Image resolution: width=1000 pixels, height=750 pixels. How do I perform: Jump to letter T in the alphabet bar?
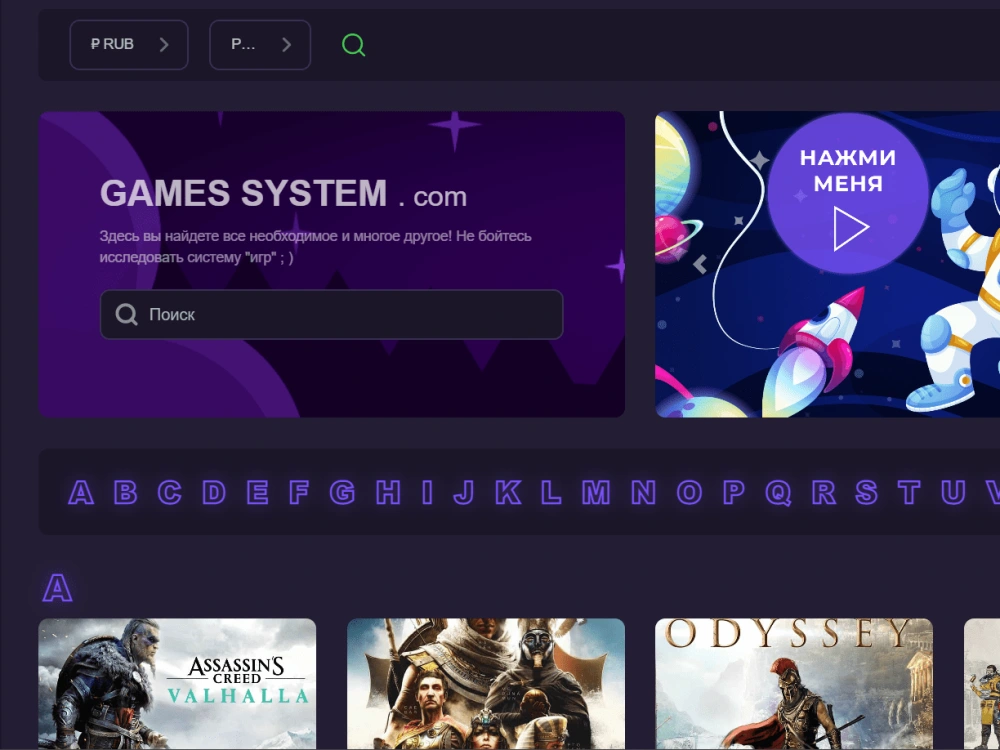[909, 492]
